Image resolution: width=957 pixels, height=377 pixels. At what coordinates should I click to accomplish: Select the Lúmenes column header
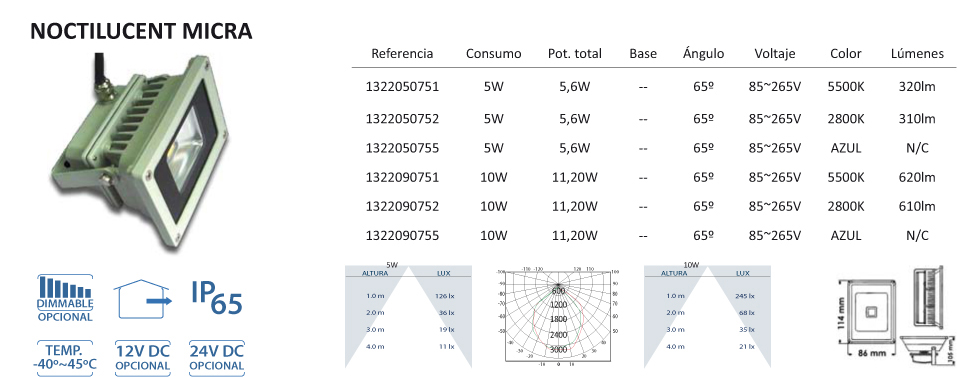coord(917,54)
